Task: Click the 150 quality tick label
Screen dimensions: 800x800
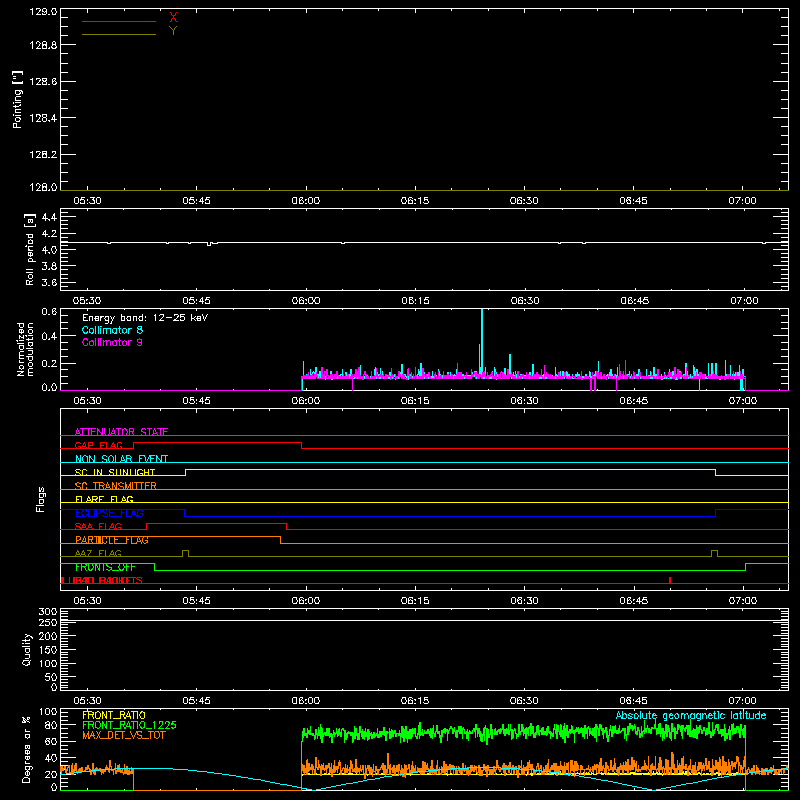Action: 47,650
